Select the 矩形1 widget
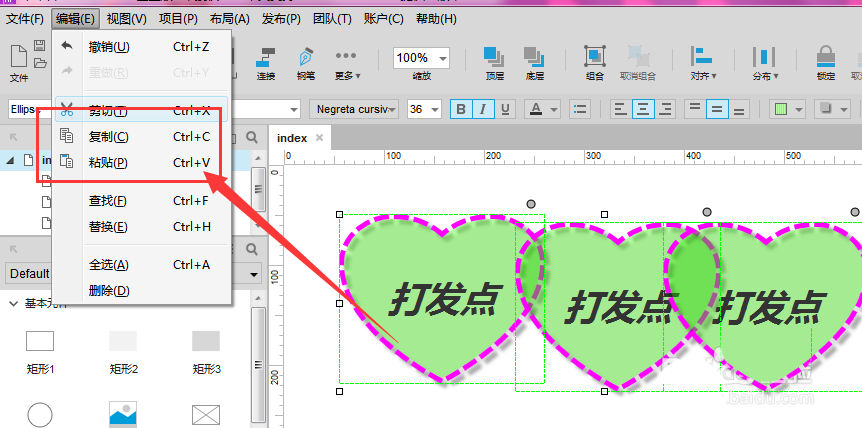 pos(40,352)
